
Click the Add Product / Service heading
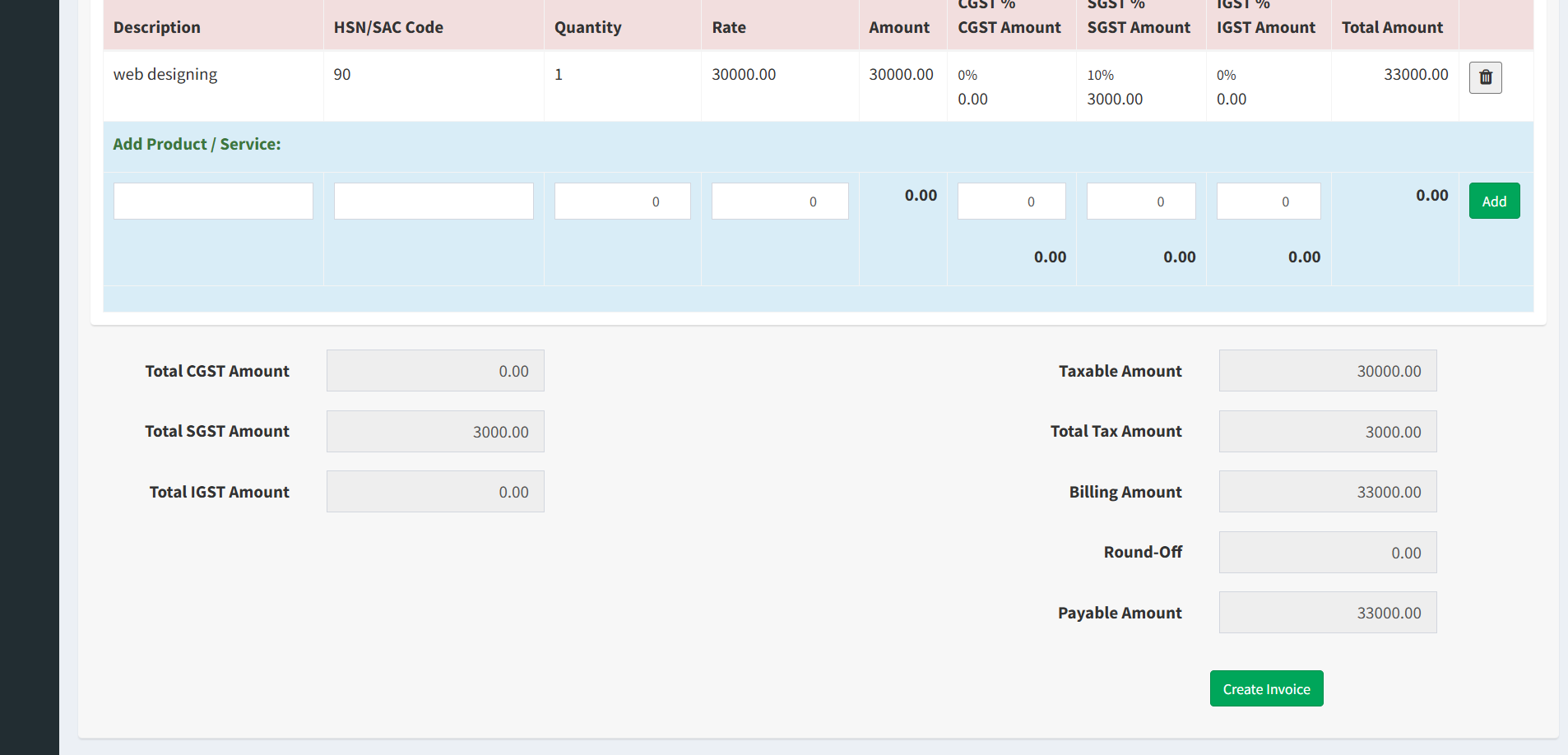tap(197, 144)
